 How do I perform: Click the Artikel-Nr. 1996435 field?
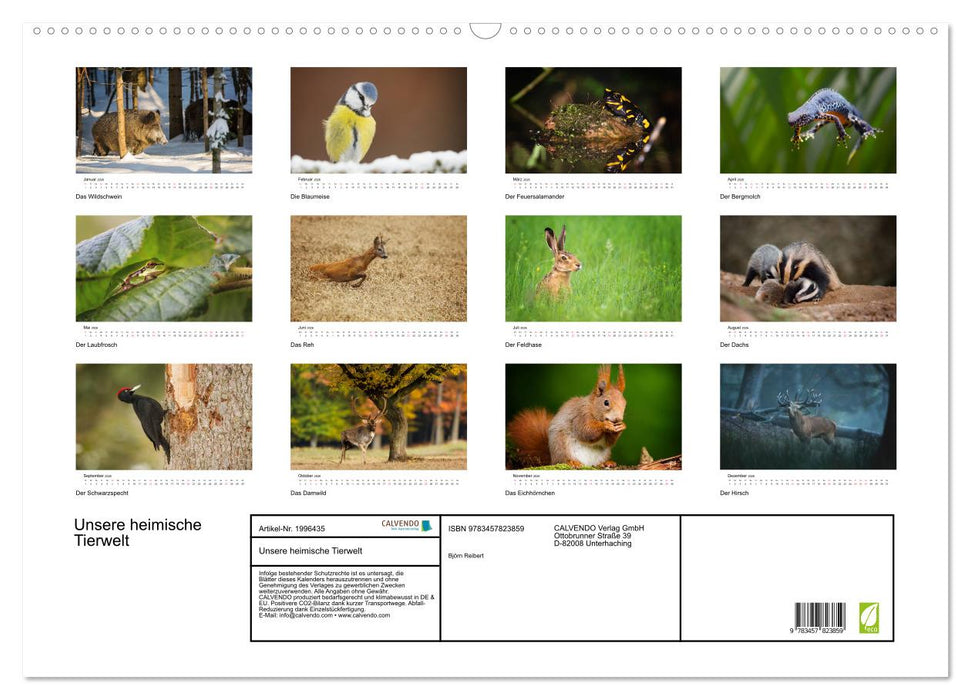pos(292,529)
